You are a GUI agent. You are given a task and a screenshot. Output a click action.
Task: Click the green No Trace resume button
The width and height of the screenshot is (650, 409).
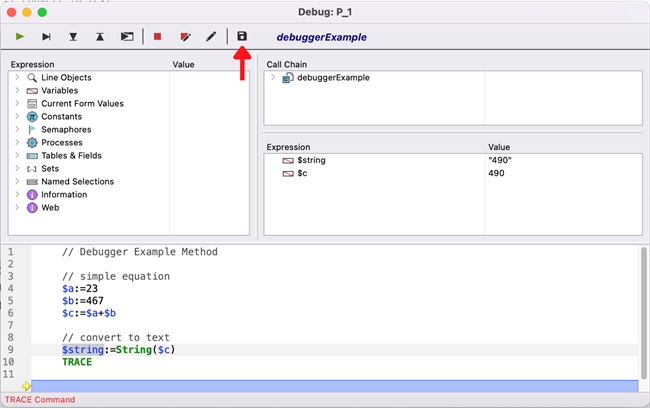coord(19,37)
